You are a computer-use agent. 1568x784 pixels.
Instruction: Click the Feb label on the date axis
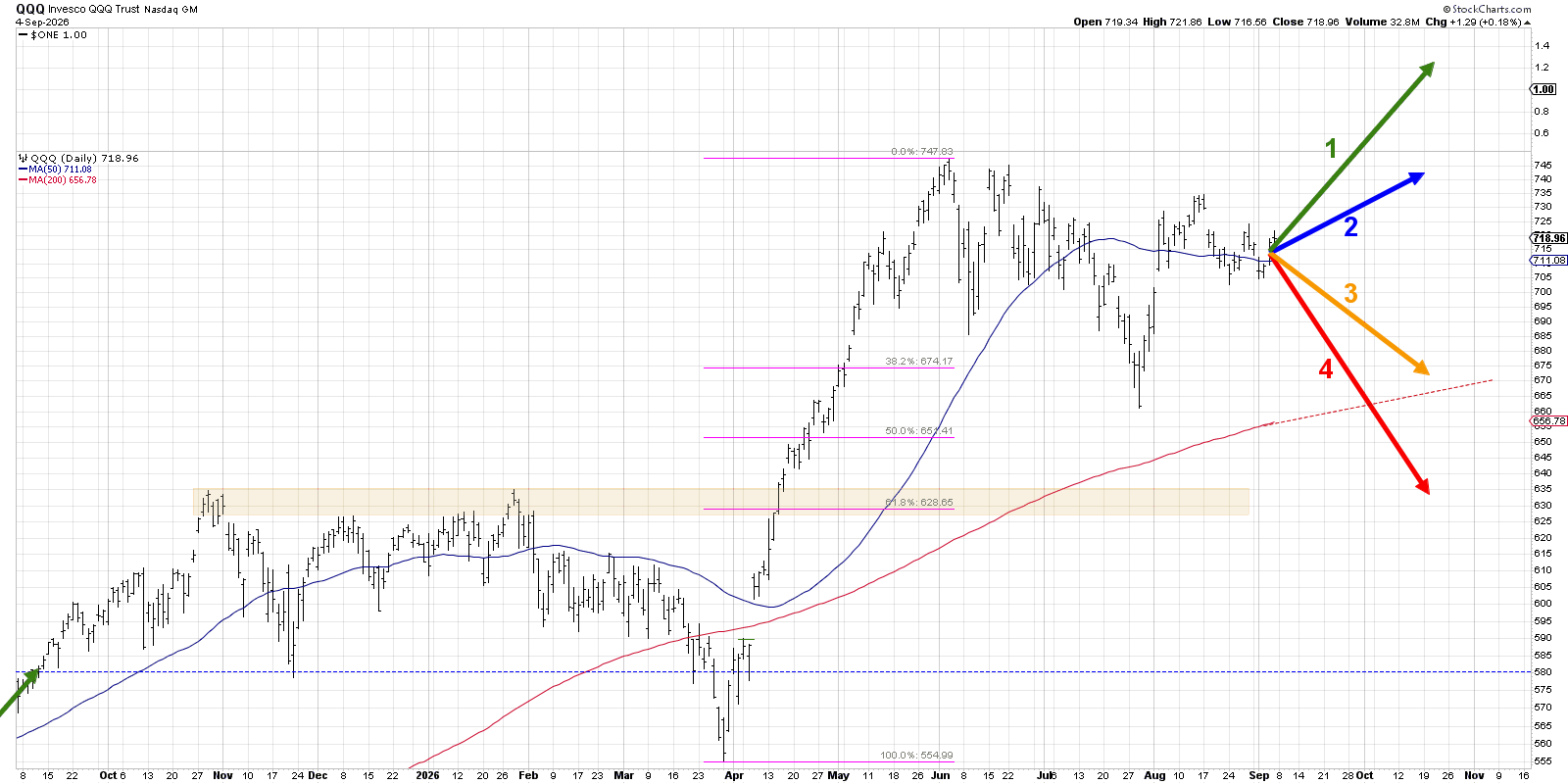click(x=528, y=775)
